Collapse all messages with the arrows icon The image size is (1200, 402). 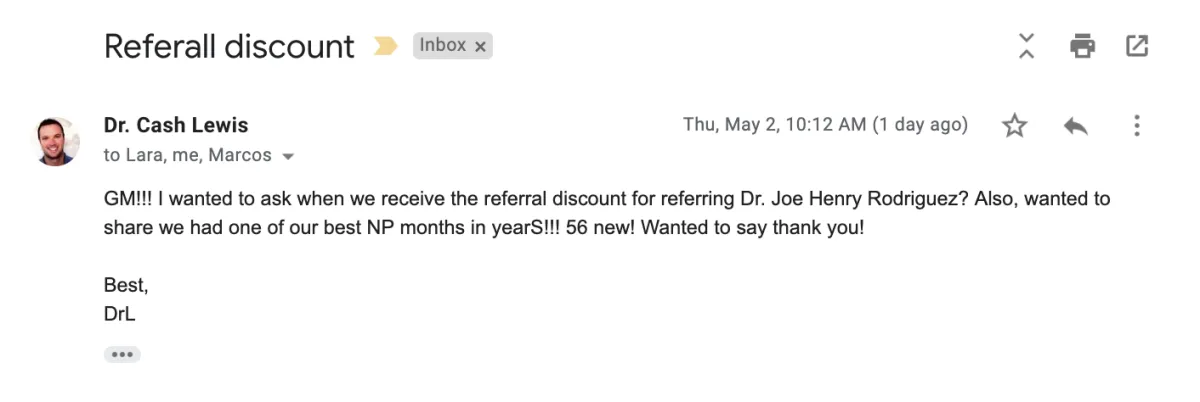tap(1026, 46)
